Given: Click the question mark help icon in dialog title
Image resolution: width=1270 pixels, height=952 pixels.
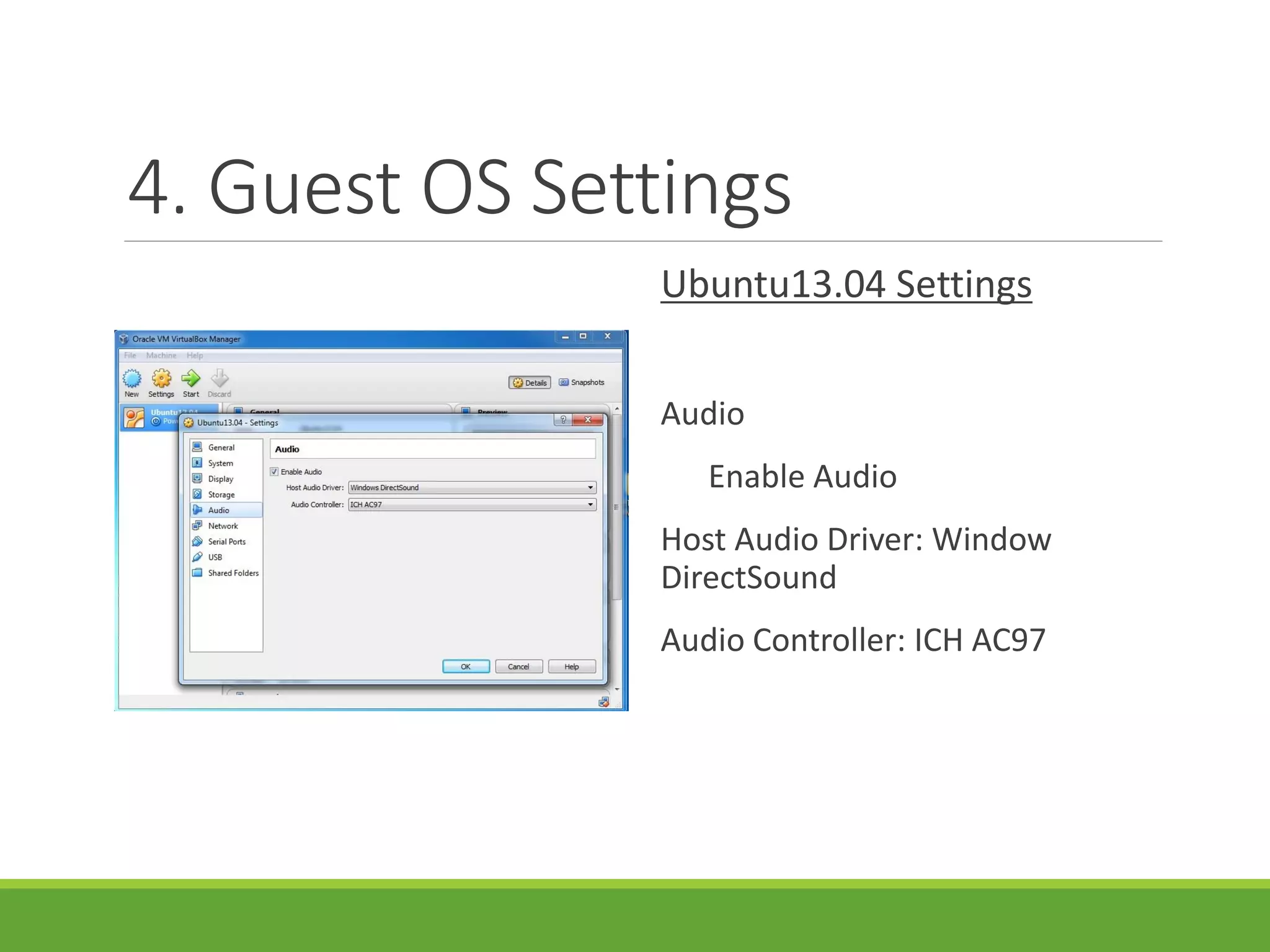Looking at the screenshot, I should pos(562,420).
